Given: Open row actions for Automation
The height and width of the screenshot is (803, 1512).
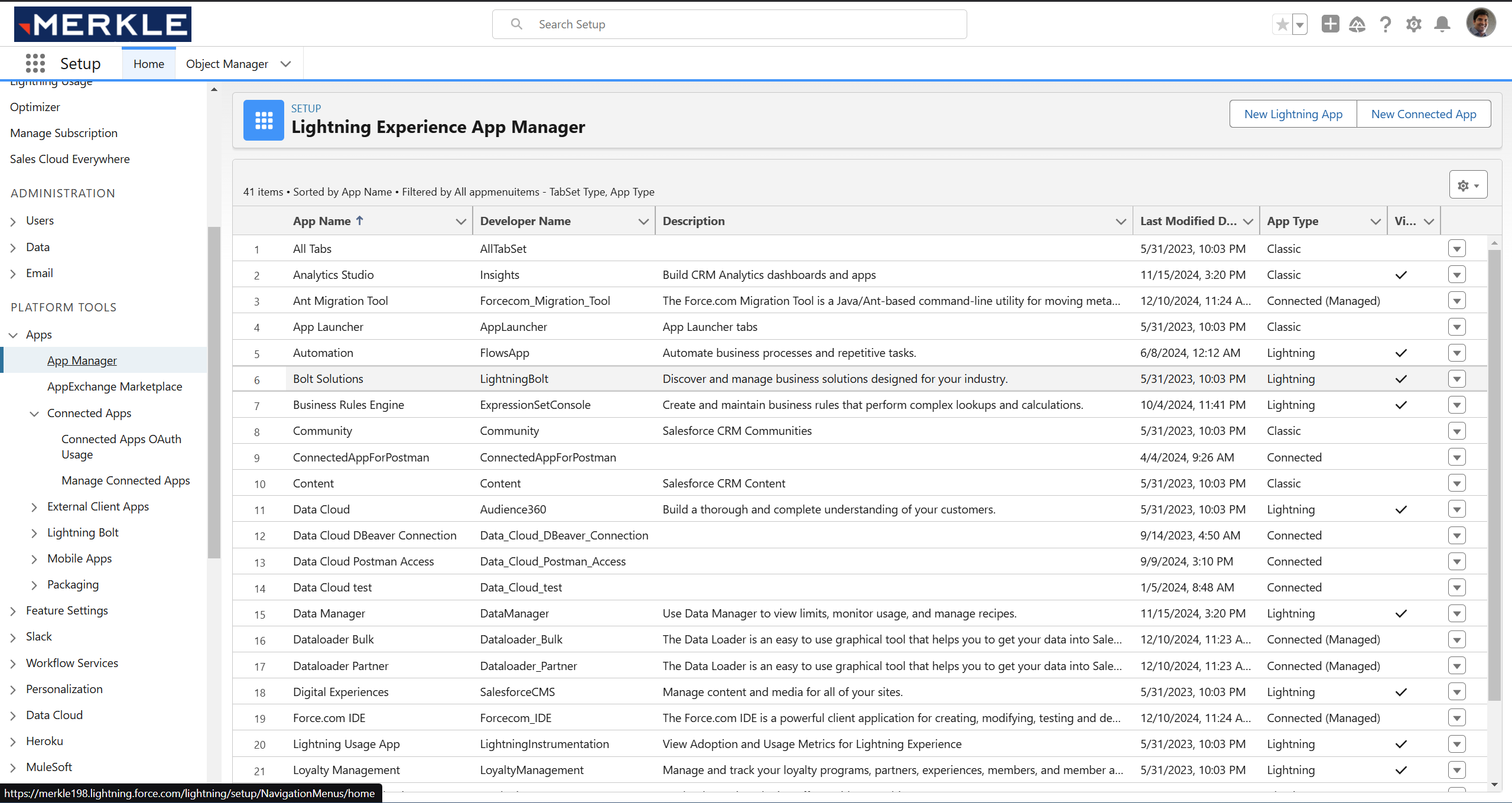Looking at the screenshot, I should (1456, 353).
